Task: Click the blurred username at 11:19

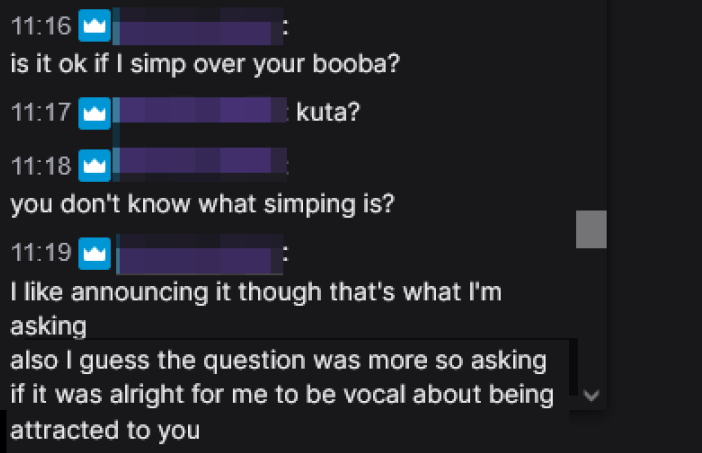Action: (x=195, y=254)
